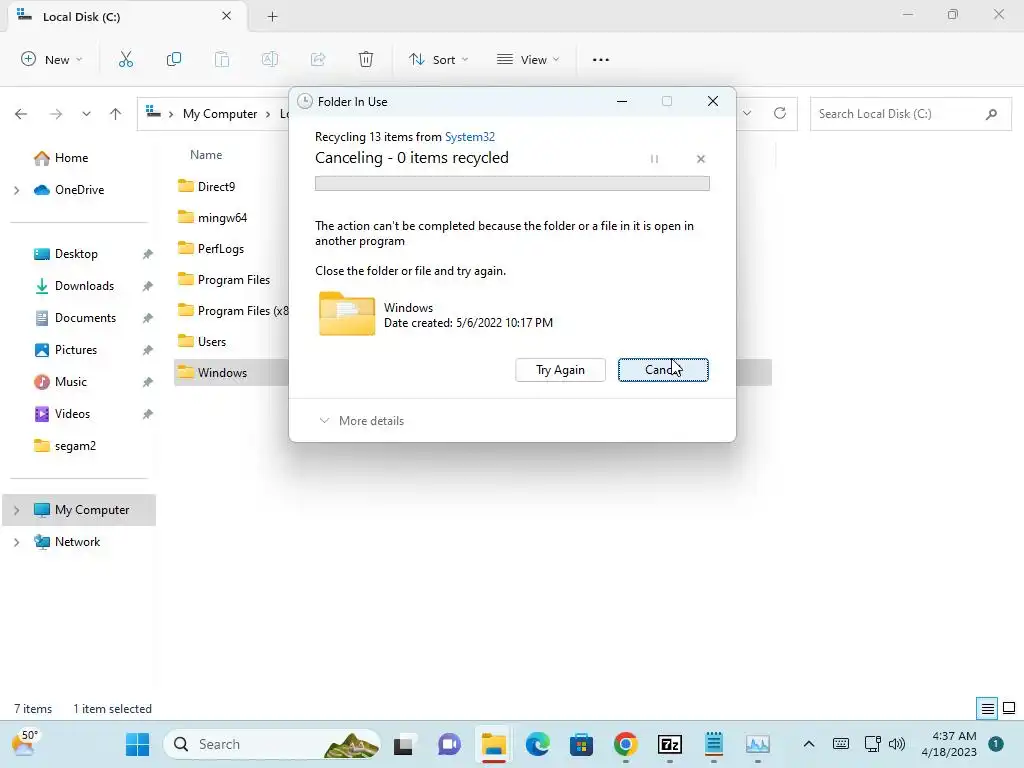Image resolution: width=1024 pixels, height=768 pixels.
Task: Cancel operation with small X beside pause
Action: coord(701,159)
